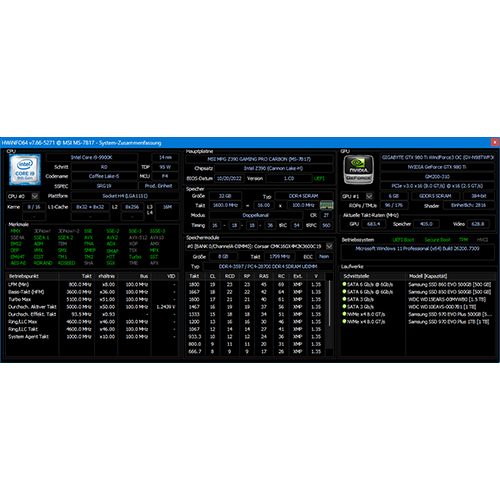
Task: Open the GPU #1 selector dropdown
Action: click(369, 196)
